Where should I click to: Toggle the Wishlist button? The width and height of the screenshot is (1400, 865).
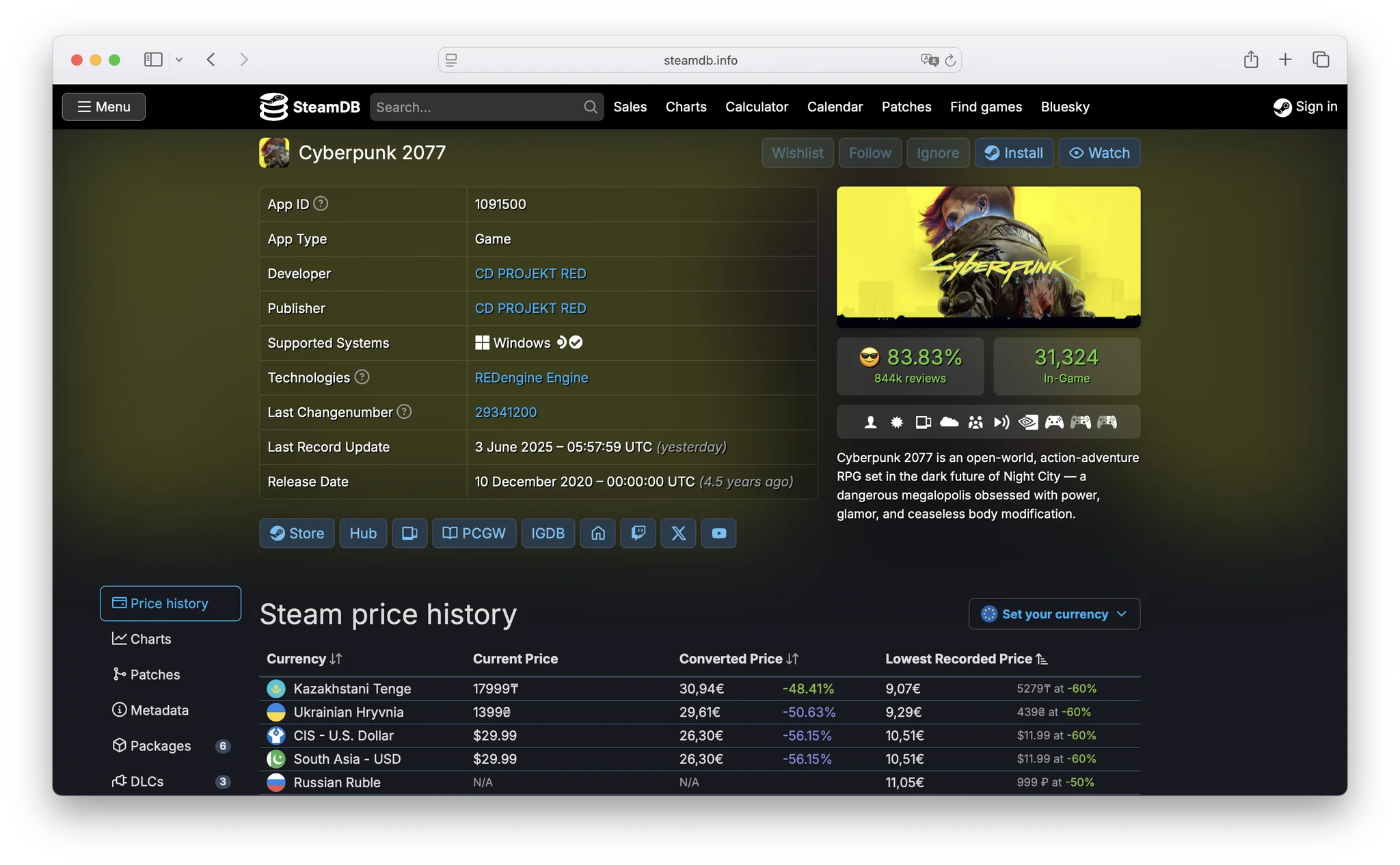[797, 153]
